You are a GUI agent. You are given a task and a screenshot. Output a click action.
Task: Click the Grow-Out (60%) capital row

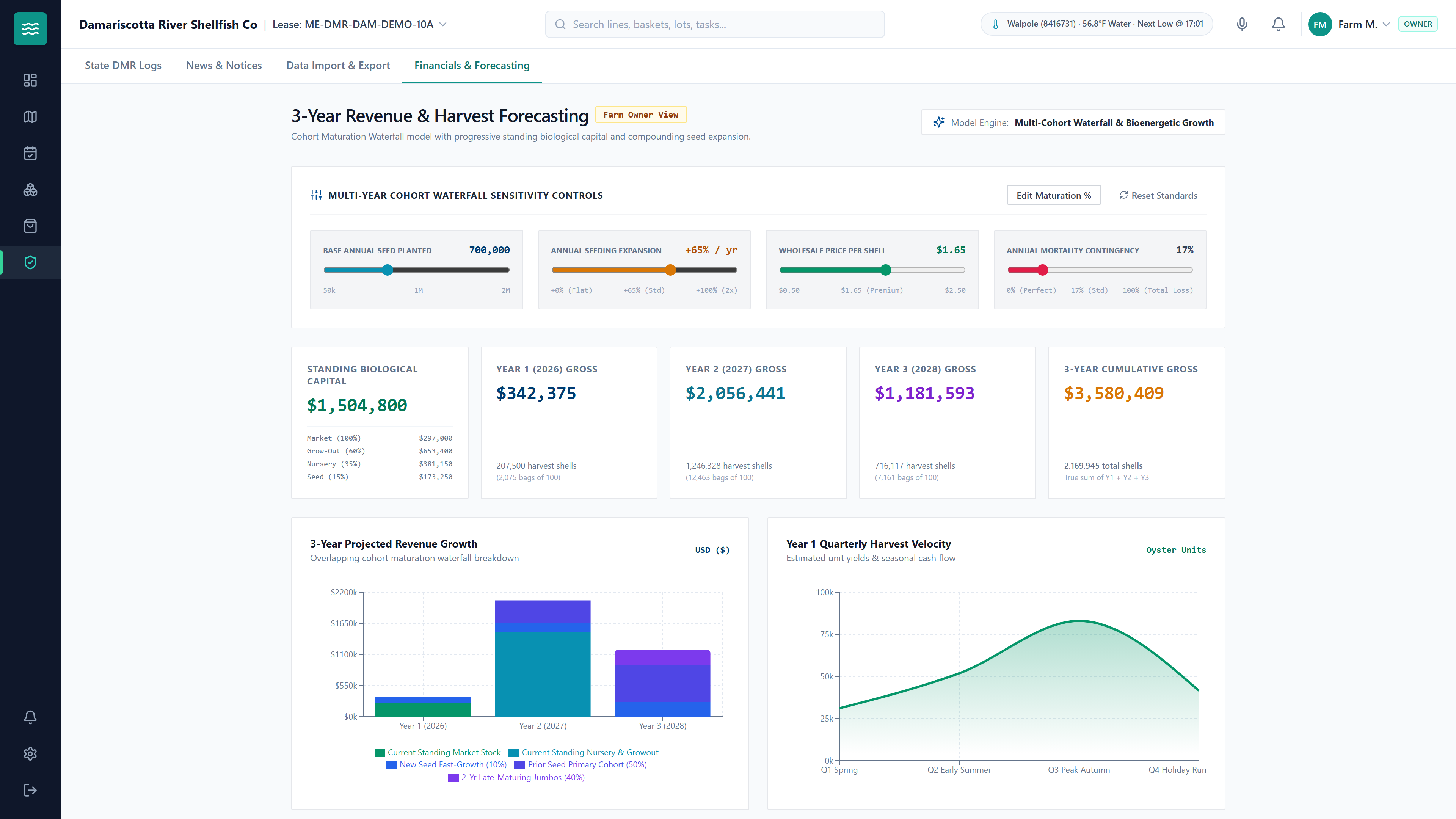click(379, 451)
